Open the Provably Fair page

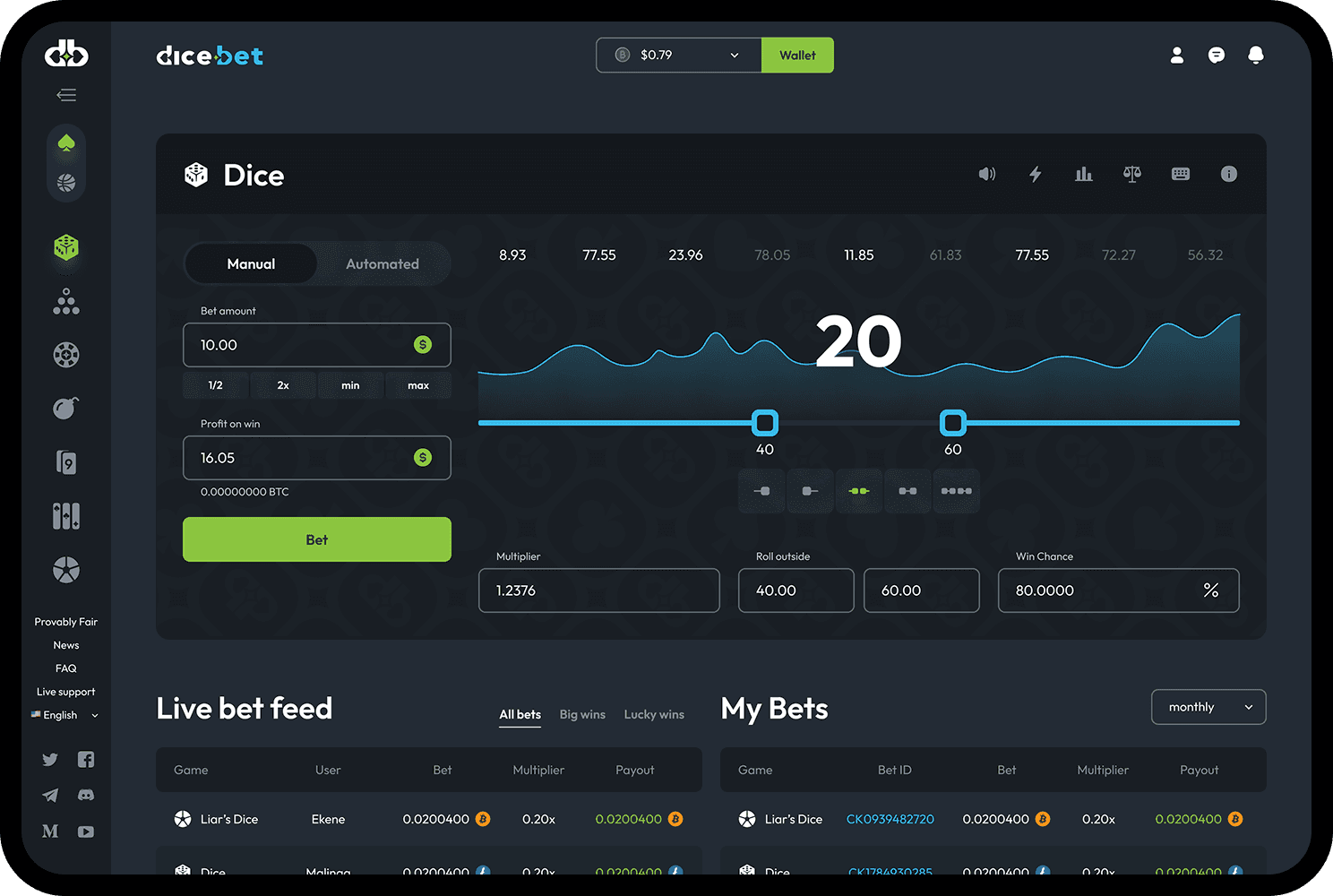[x=66, y=622]
